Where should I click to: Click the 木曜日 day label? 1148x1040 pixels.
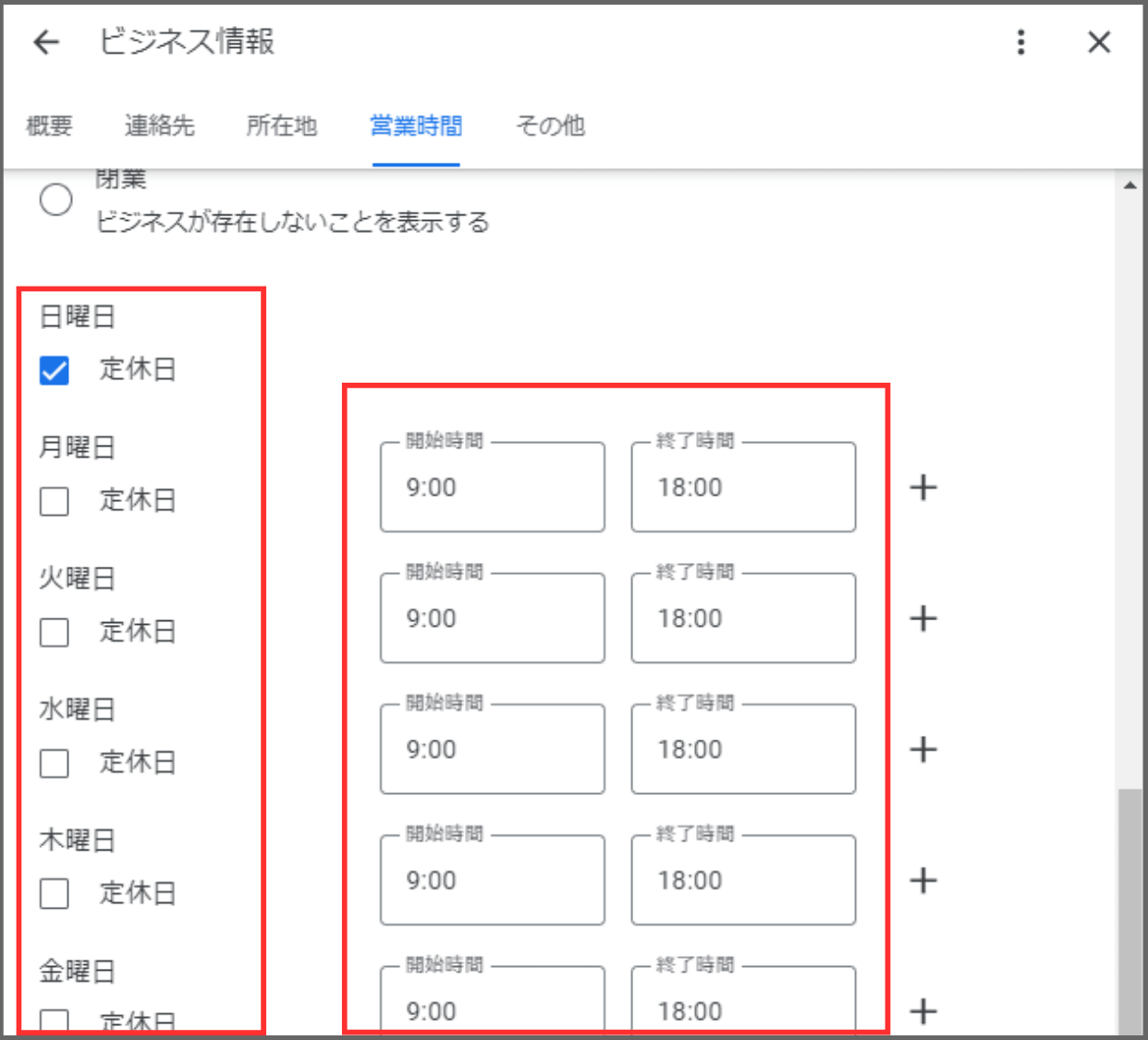tap(78, 840)
